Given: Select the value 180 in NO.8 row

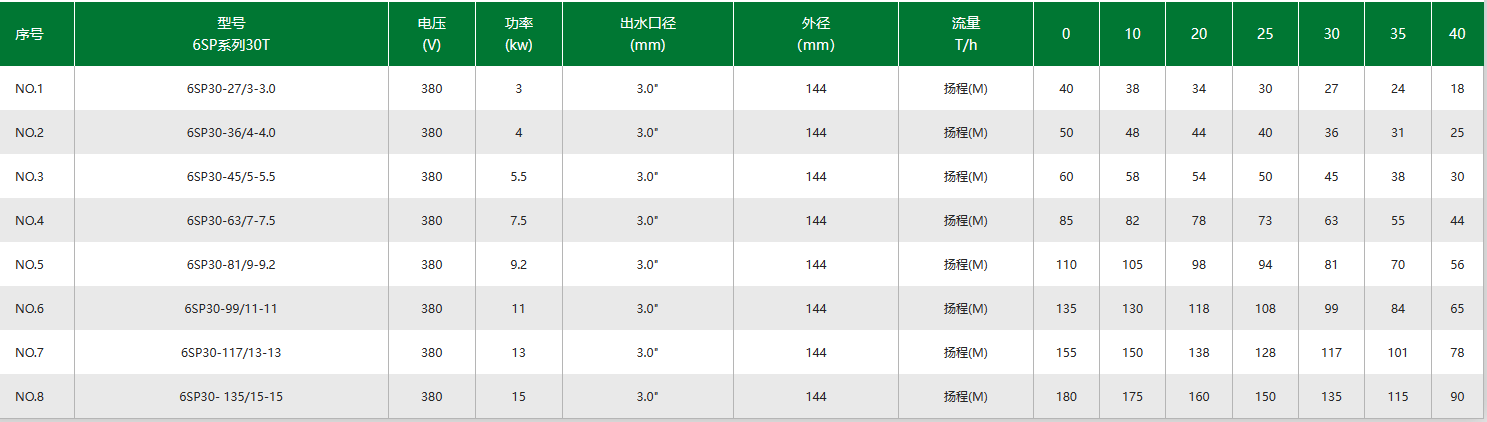Looking at the screenshot, I should coord(1066,397).
